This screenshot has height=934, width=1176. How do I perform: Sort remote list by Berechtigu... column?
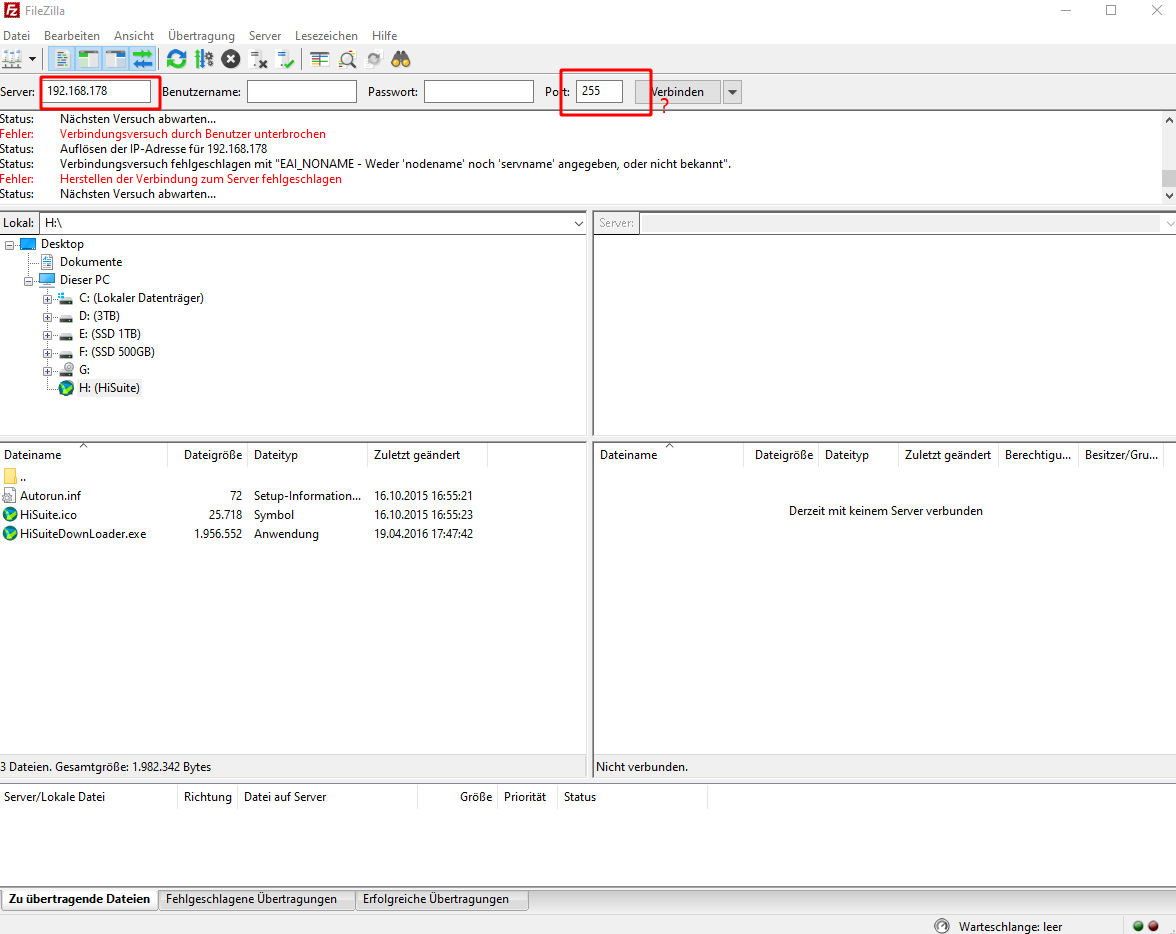tap(1038, 455)
